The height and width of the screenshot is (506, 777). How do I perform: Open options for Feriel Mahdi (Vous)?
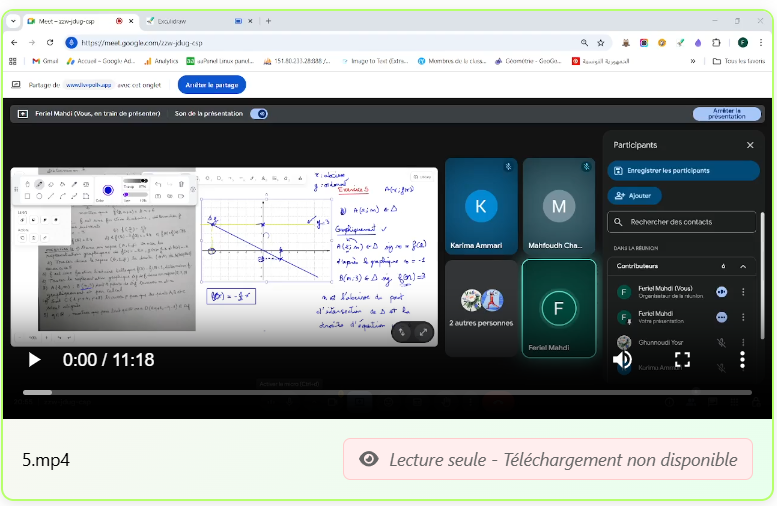click(742, 292)
